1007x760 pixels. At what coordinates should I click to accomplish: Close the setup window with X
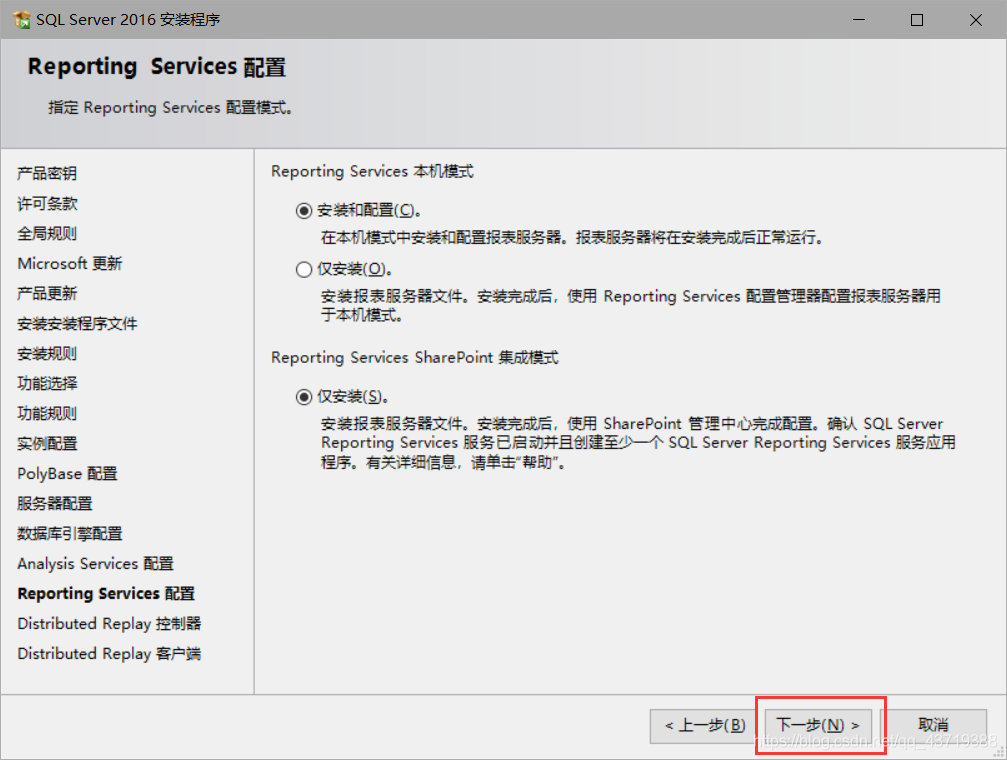[x=976, y=20]
